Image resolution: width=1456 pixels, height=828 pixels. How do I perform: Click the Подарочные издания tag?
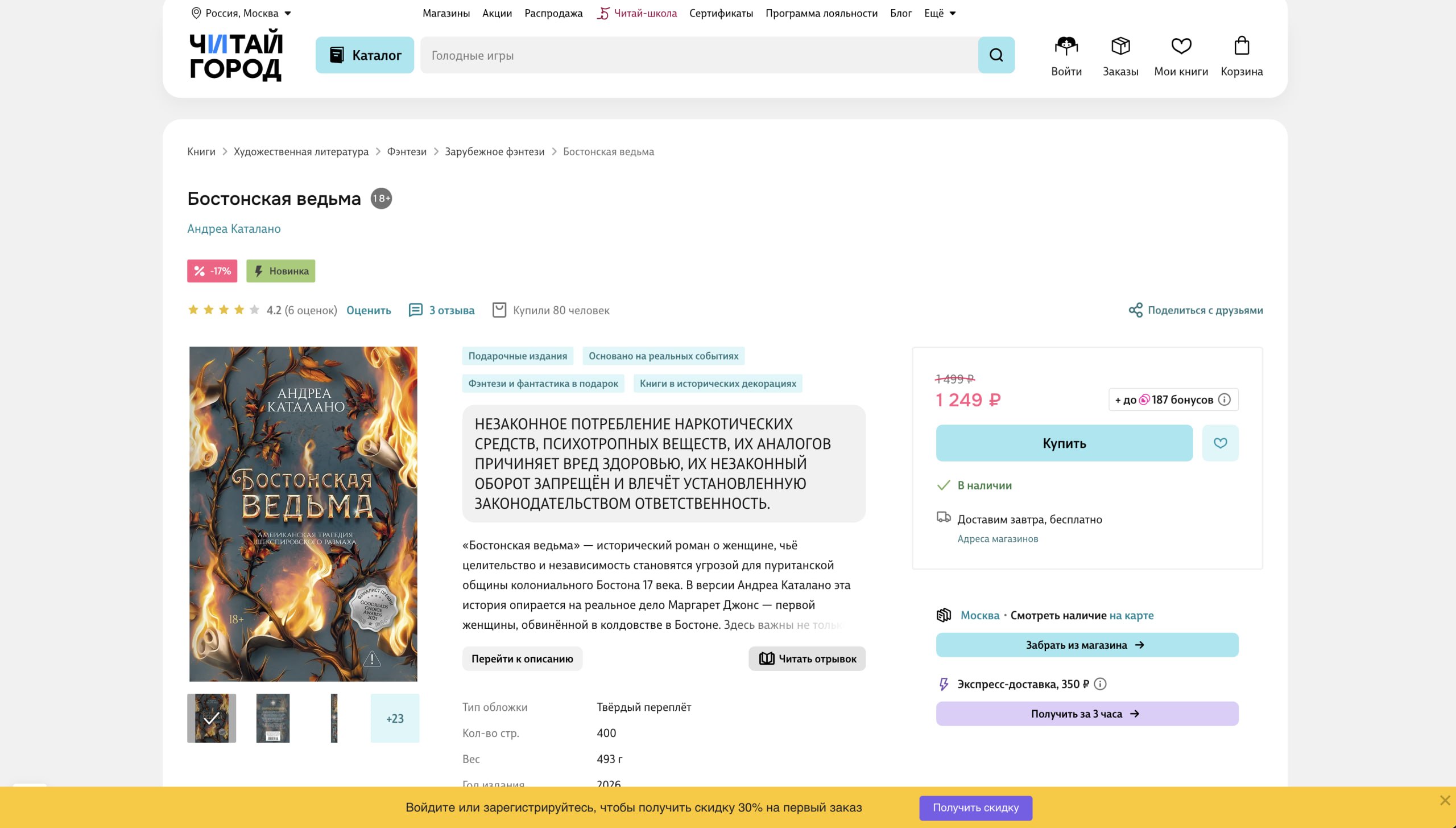pos(518,356)
